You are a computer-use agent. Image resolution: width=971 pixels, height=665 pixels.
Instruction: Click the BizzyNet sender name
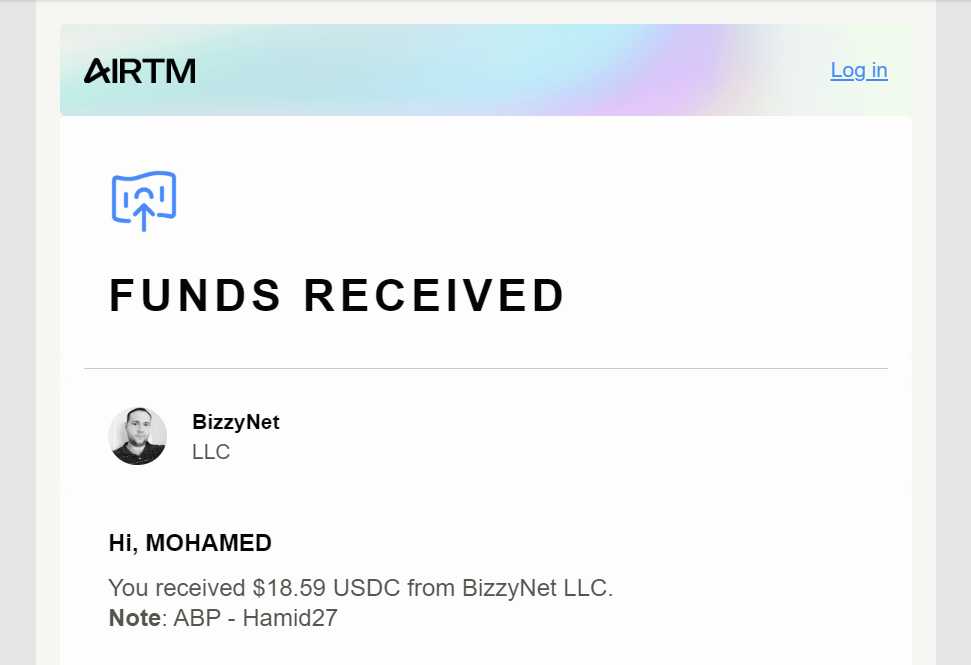[x=236, y=422]
